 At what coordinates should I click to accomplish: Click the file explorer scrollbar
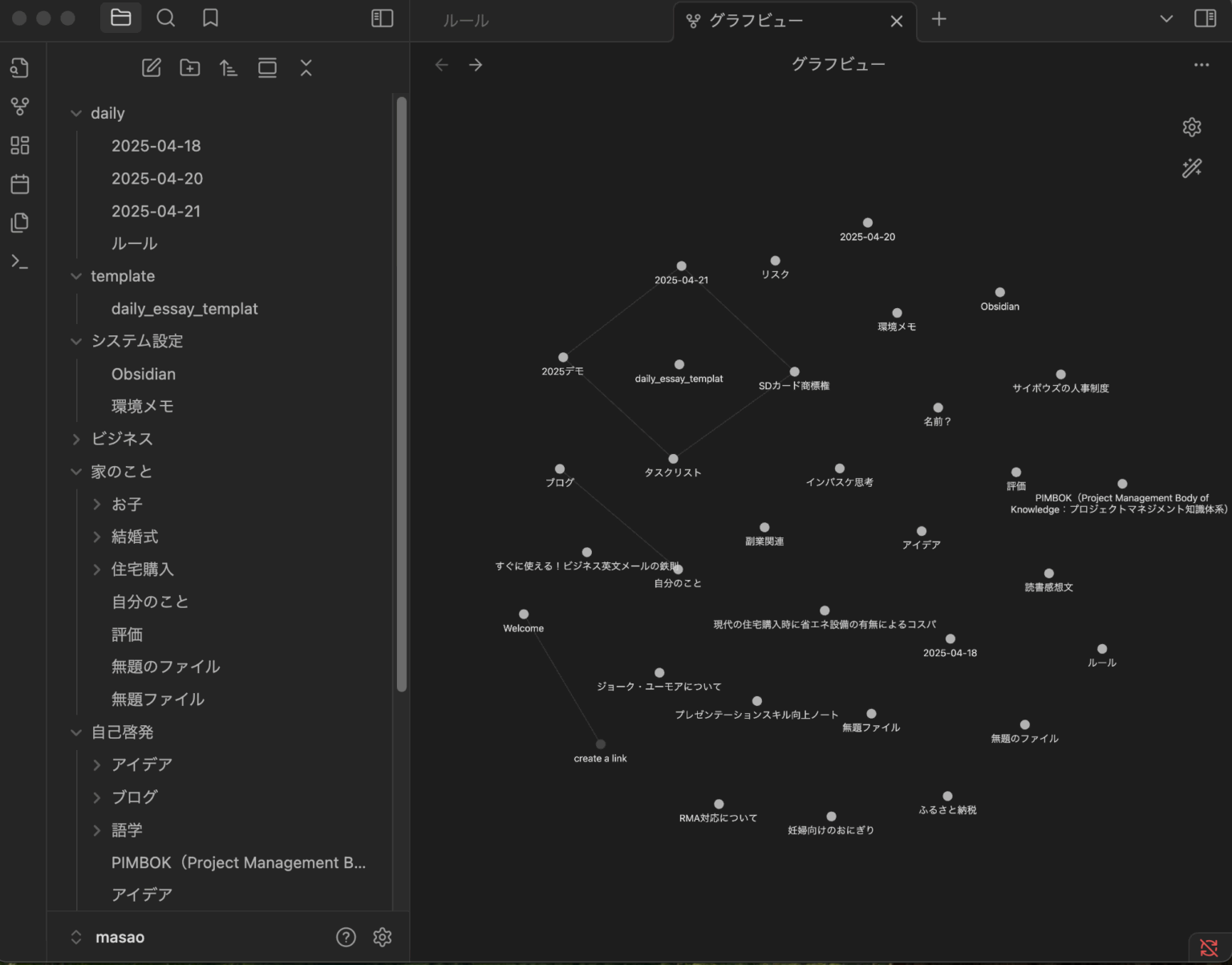click(x=402, y=393)
